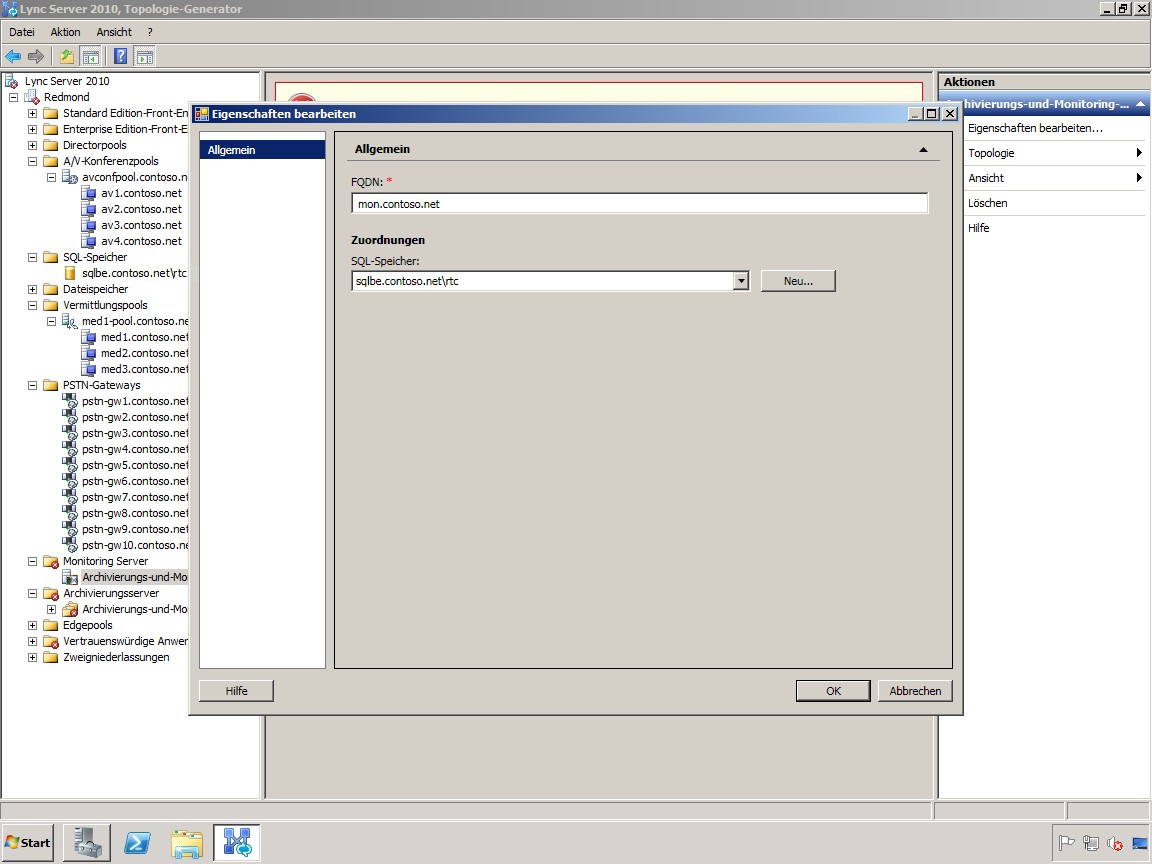The height and width of the screenshot is (864, 1152).
Task: Select Vertrauenswürdige Anwendungen tree item
Action: (x=125, y=641)
